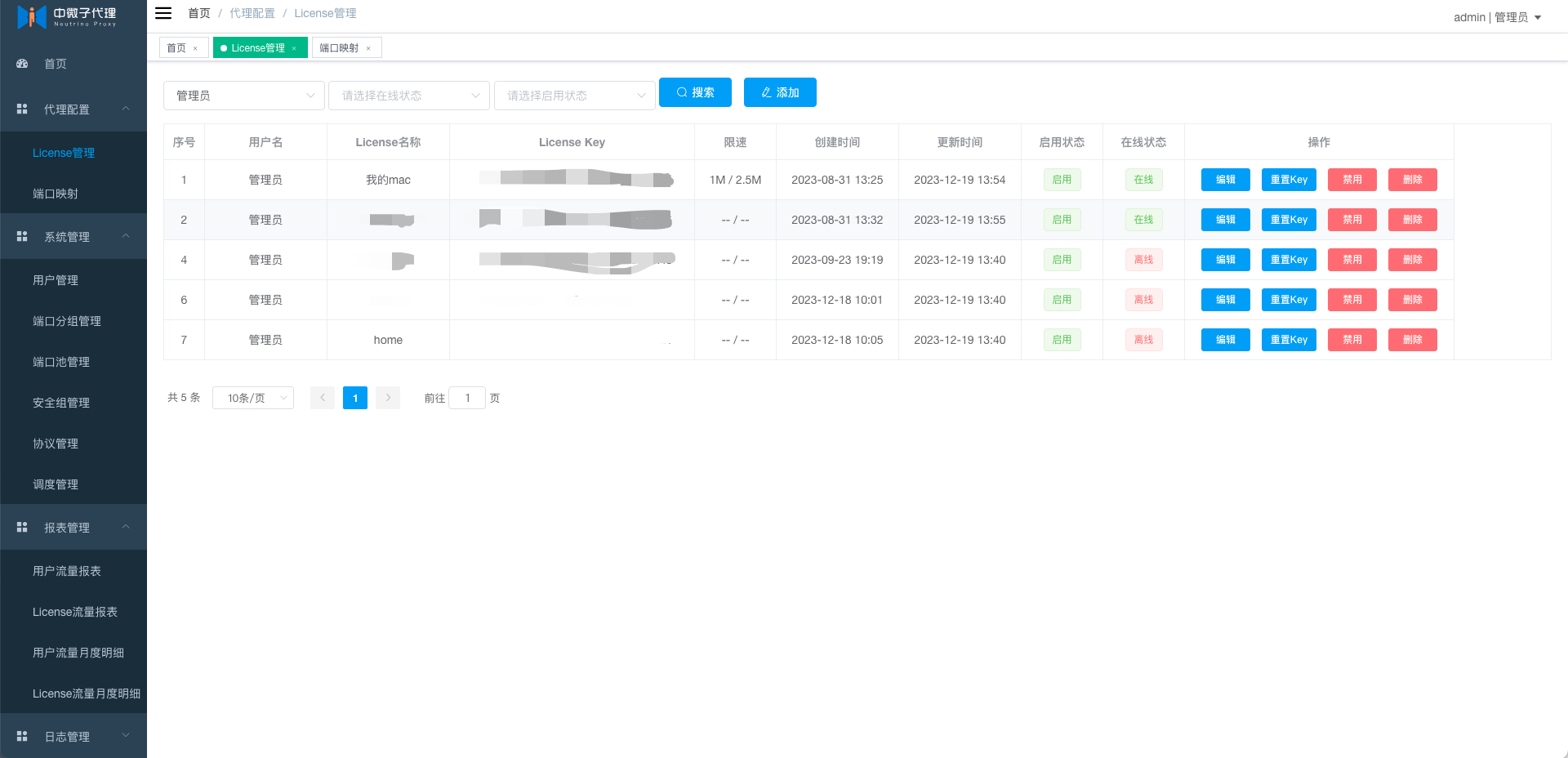The width and height of the screenshot is (1568, 758).
Task: Click the 前往 page number input field
Action: [467, 398]
